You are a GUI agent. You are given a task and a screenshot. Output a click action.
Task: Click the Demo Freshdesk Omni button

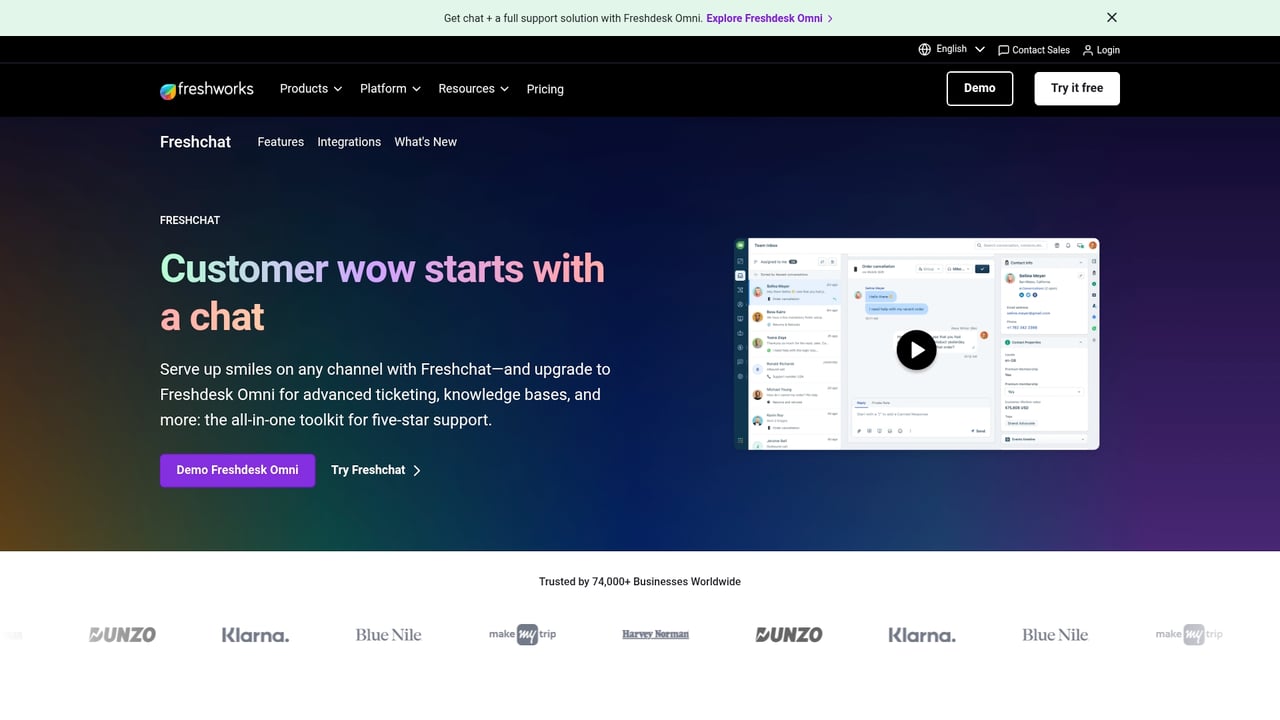237,470
